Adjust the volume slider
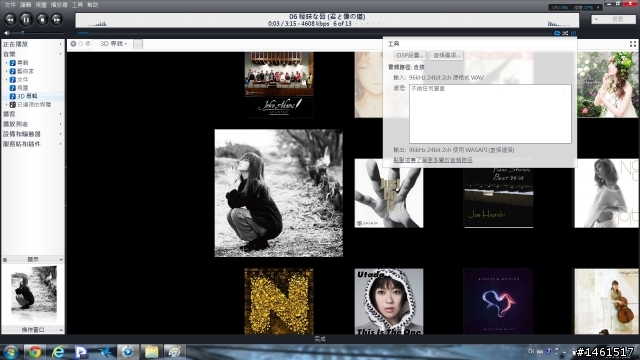This screenshot has width=640, height=360. click(x=38, y=33)
